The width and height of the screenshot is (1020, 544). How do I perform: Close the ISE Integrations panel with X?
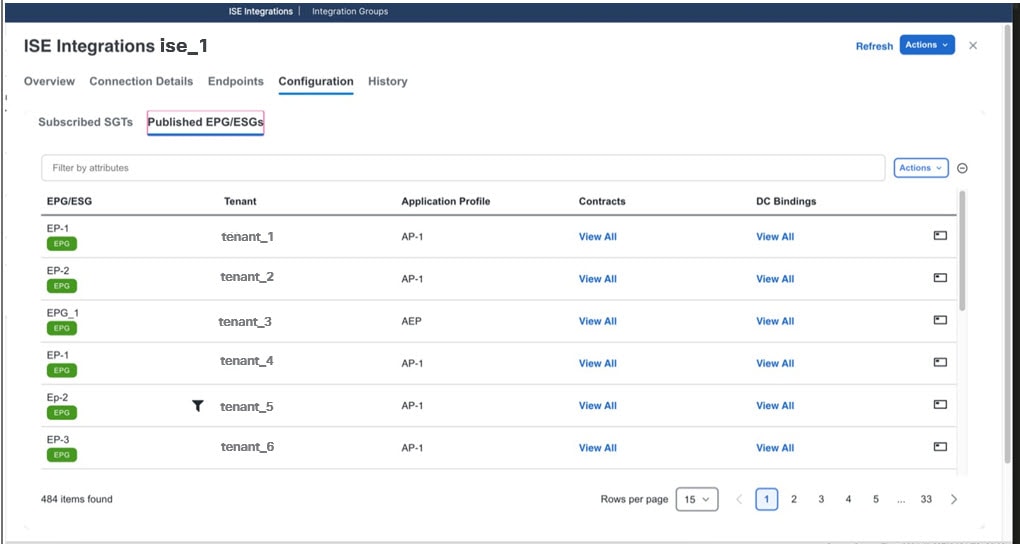(x=973, y=46)
